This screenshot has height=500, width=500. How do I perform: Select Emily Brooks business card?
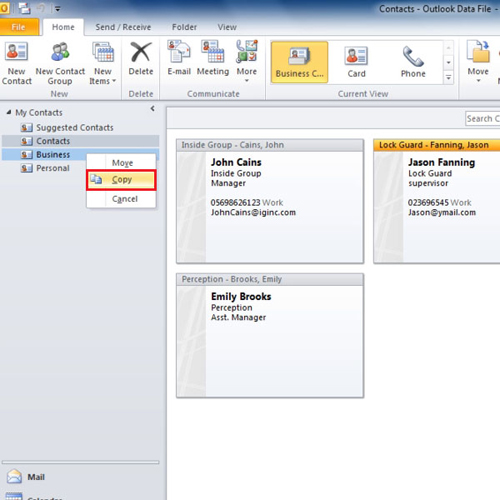[x=270, y=336]
